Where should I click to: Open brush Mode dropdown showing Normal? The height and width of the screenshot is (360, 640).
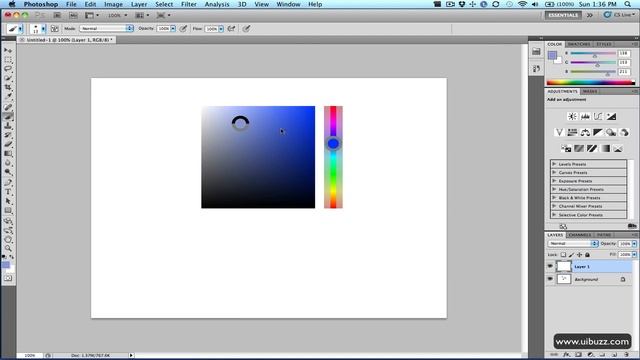coord(107,29)
